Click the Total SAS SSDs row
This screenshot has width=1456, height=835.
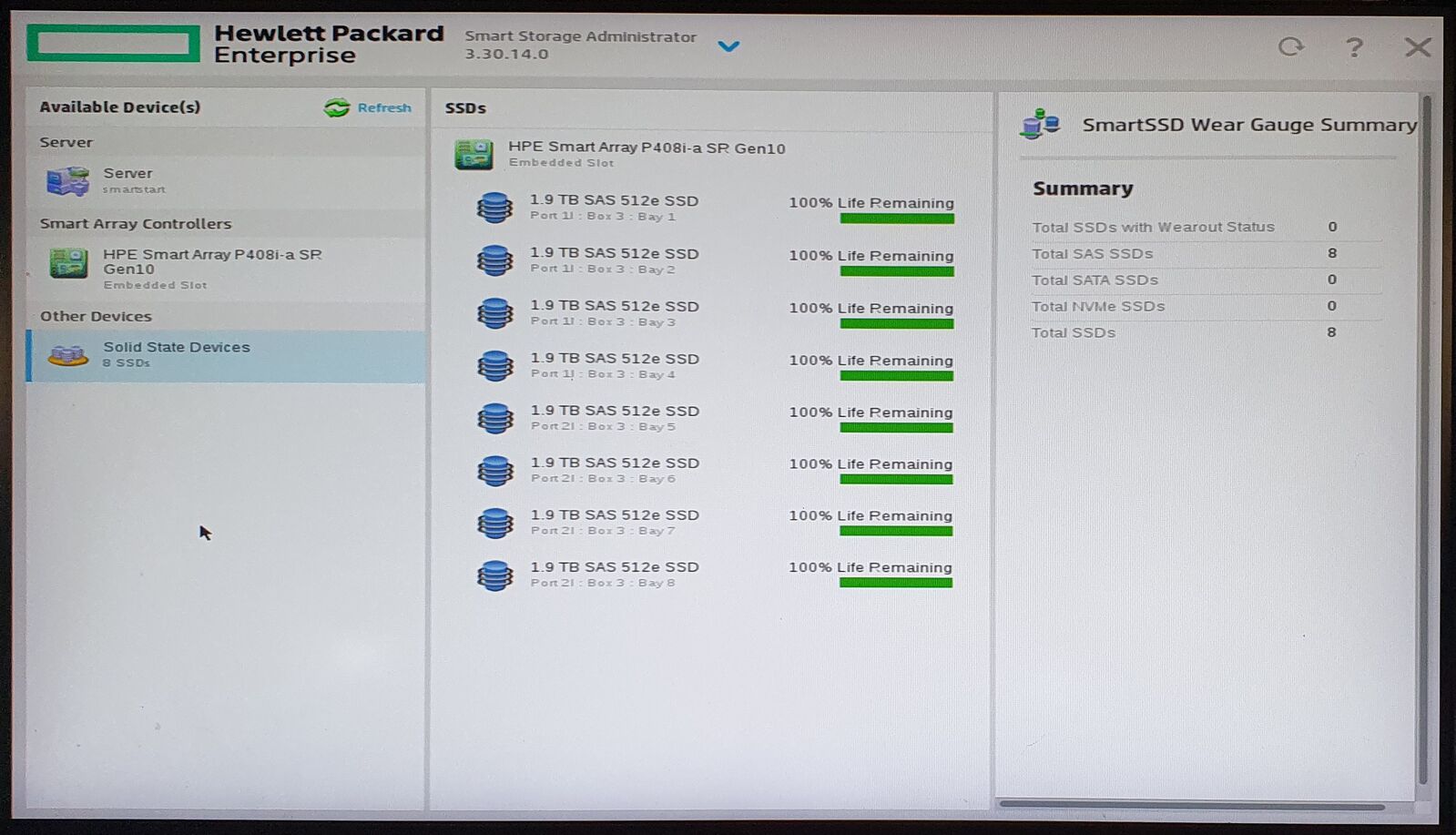click(x=1207, y=253)
